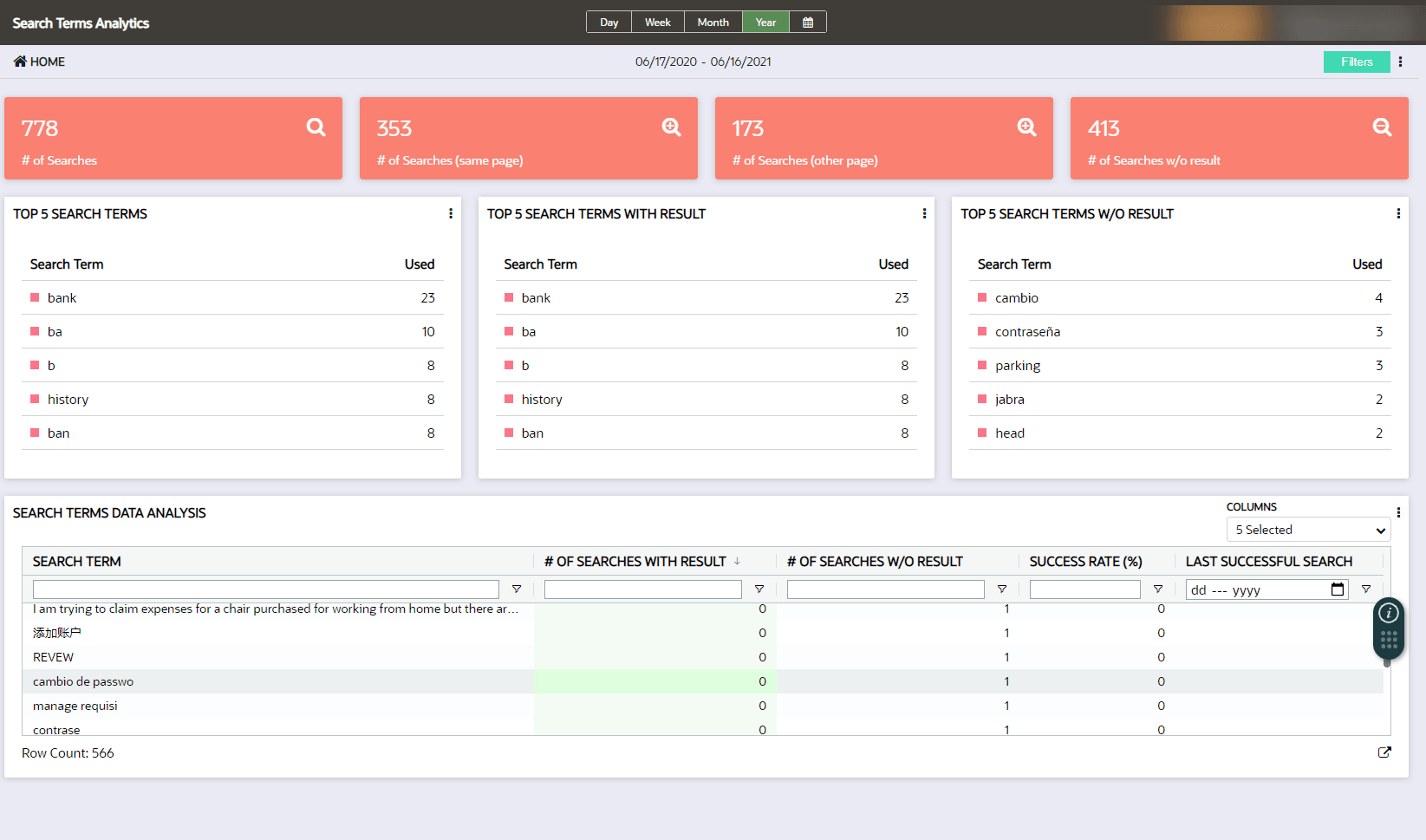
Task: Click the Filters button
Action: [x=1356, y=62]
